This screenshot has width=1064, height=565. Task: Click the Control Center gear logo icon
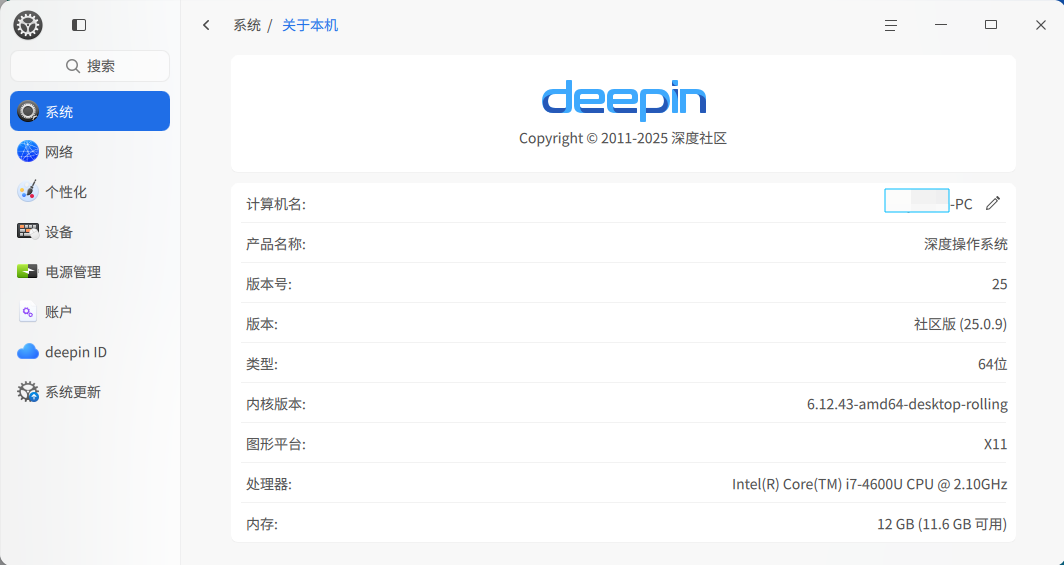(x=28, y=25)
